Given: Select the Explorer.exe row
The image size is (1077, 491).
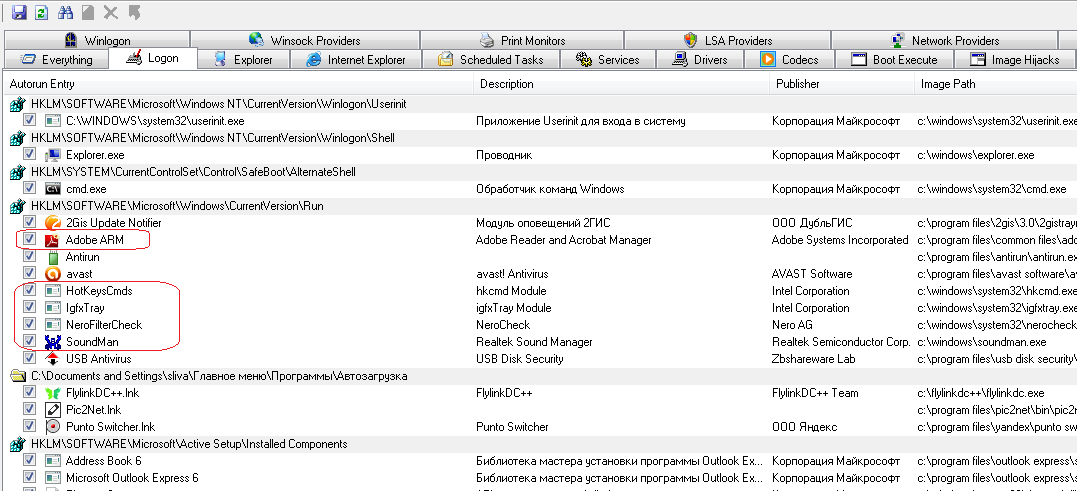Looking at the screenshot, I should pos(95,155).
